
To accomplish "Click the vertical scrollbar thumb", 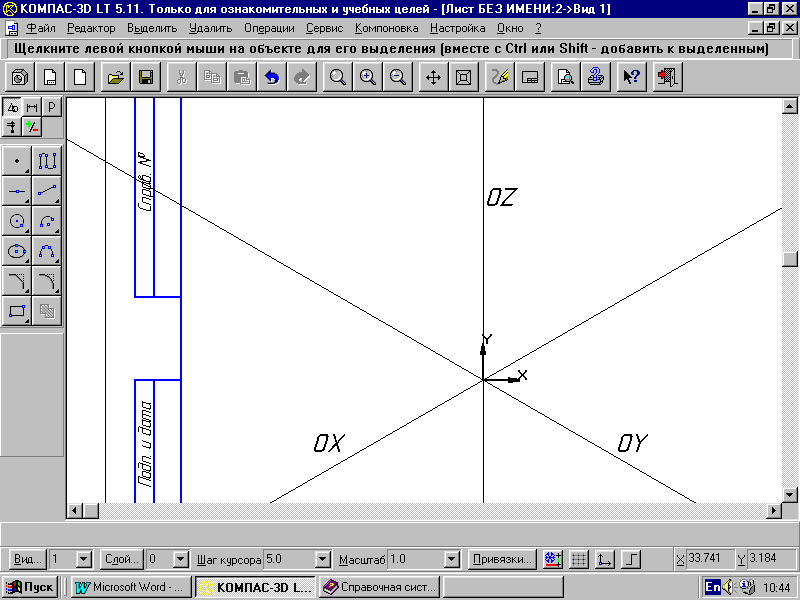I will coord(790,259).
